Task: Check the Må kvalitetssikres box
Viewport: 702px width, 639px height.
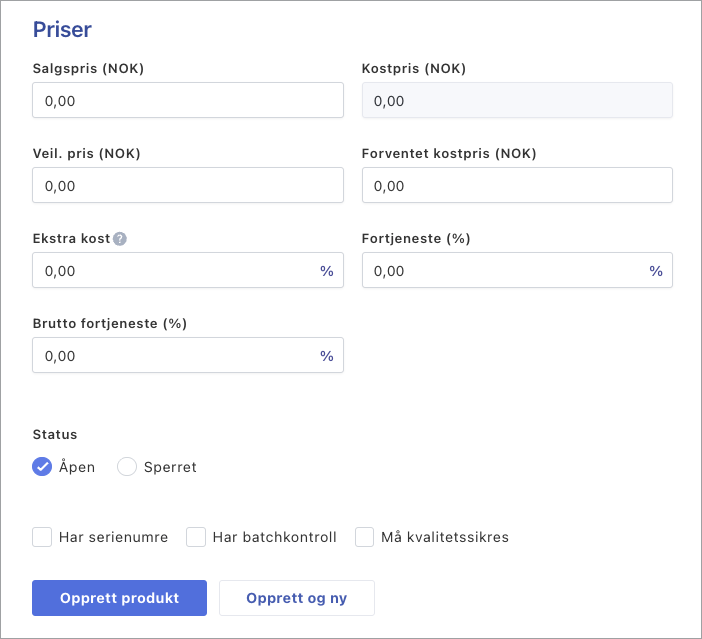Action: click(x=364, y=537)
